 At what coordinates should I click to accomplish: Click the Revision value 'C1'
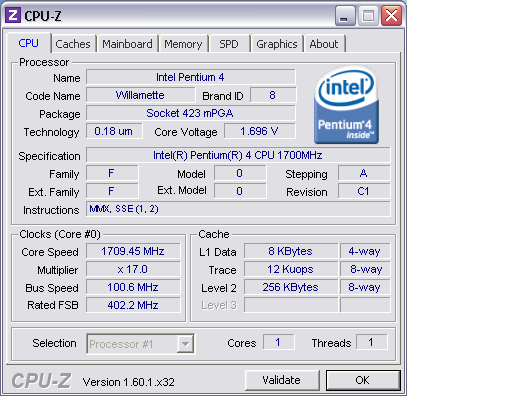364,191
